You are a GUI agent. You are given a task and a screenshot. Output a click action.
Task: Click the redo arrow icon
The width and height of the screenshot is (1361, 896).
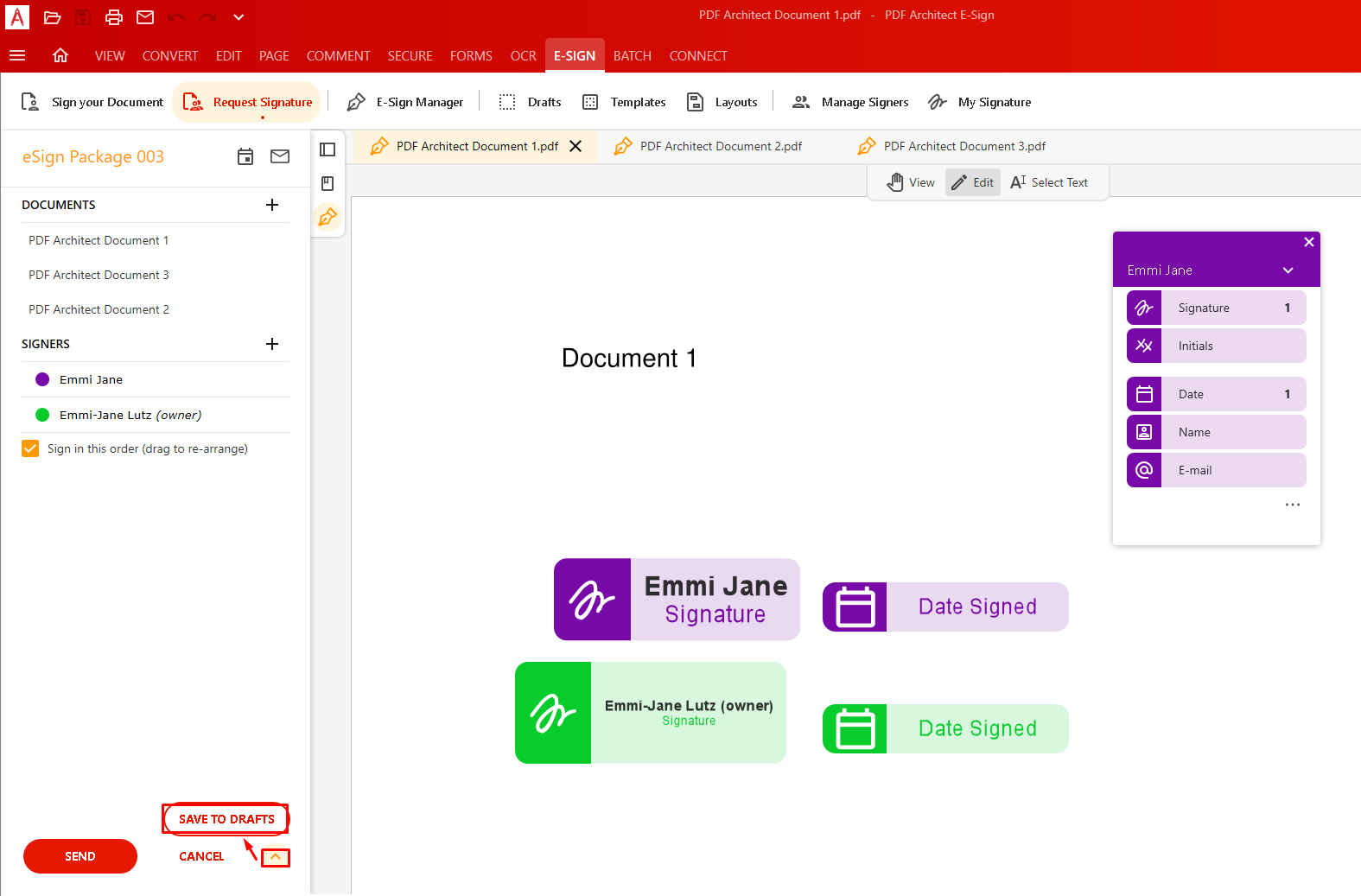(207, 17)
